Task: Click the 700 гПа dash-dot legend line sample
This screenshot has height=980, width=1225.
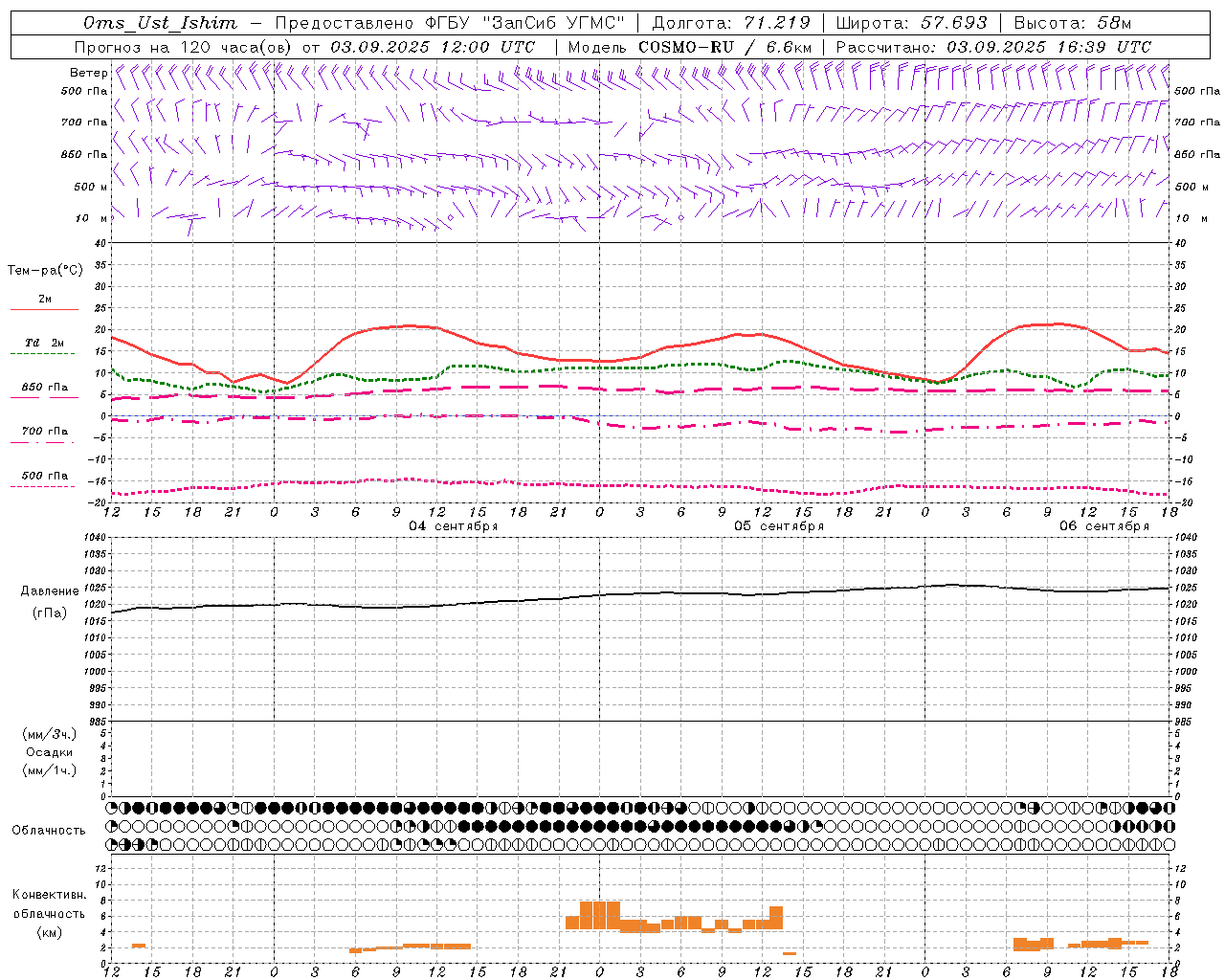Action: (x=44, y=441)
